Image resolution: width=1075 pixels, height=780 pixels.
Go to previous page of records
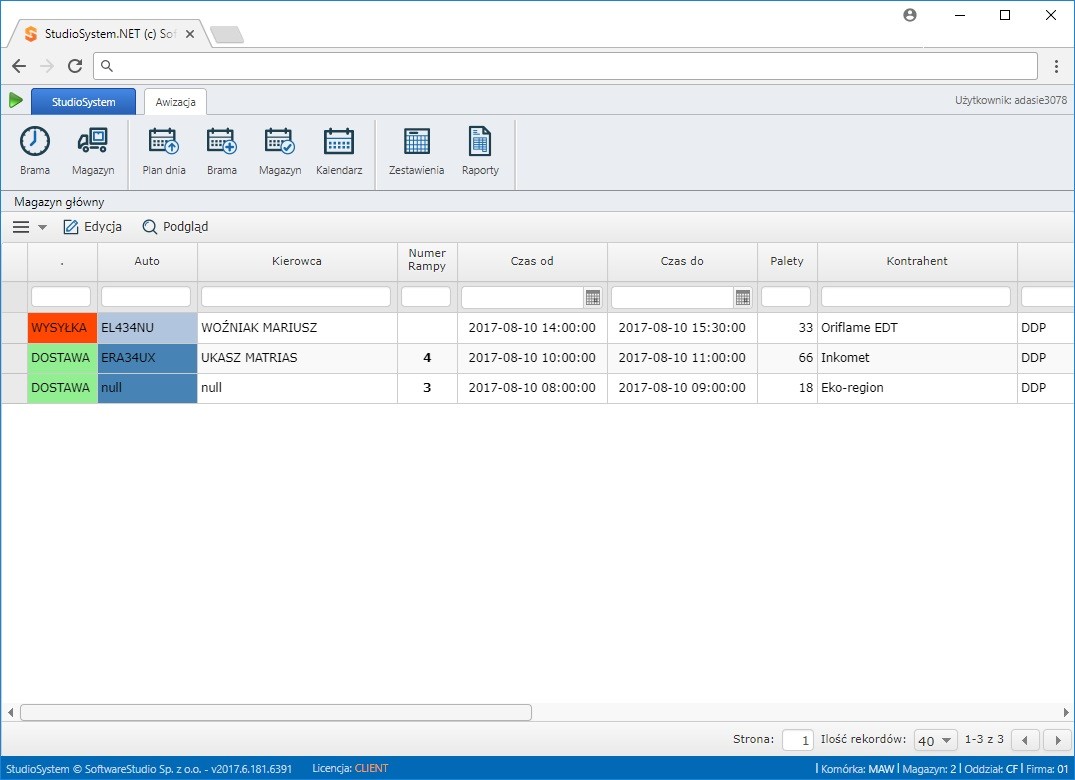(x=1025, y=740)
